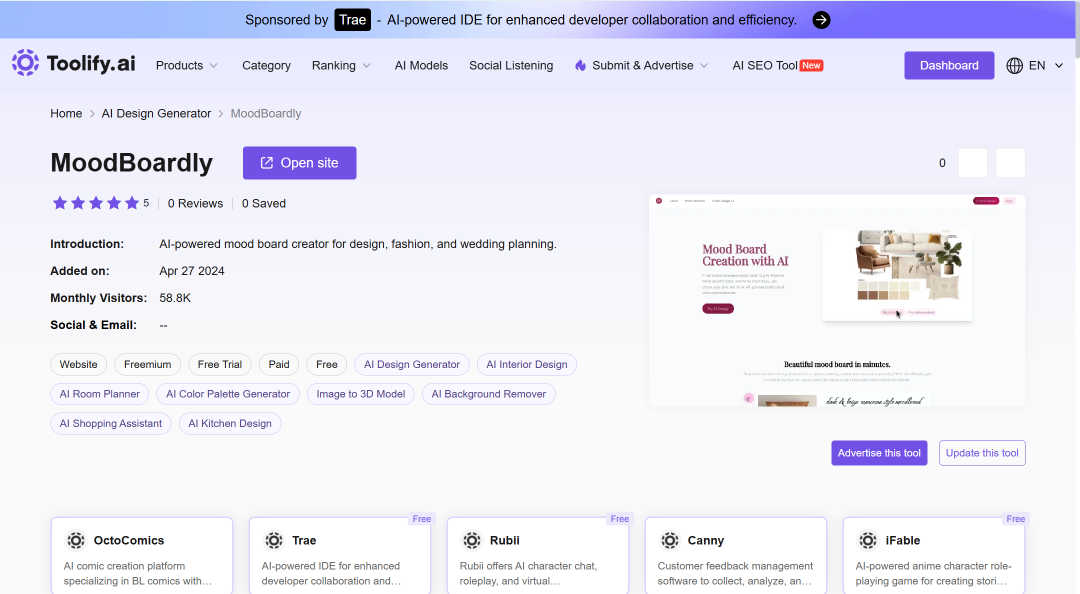Image resolution: width=1080 pixels, height=594 pixels.
Task: Open the Category menu item
Action: (x=267, y=65)
